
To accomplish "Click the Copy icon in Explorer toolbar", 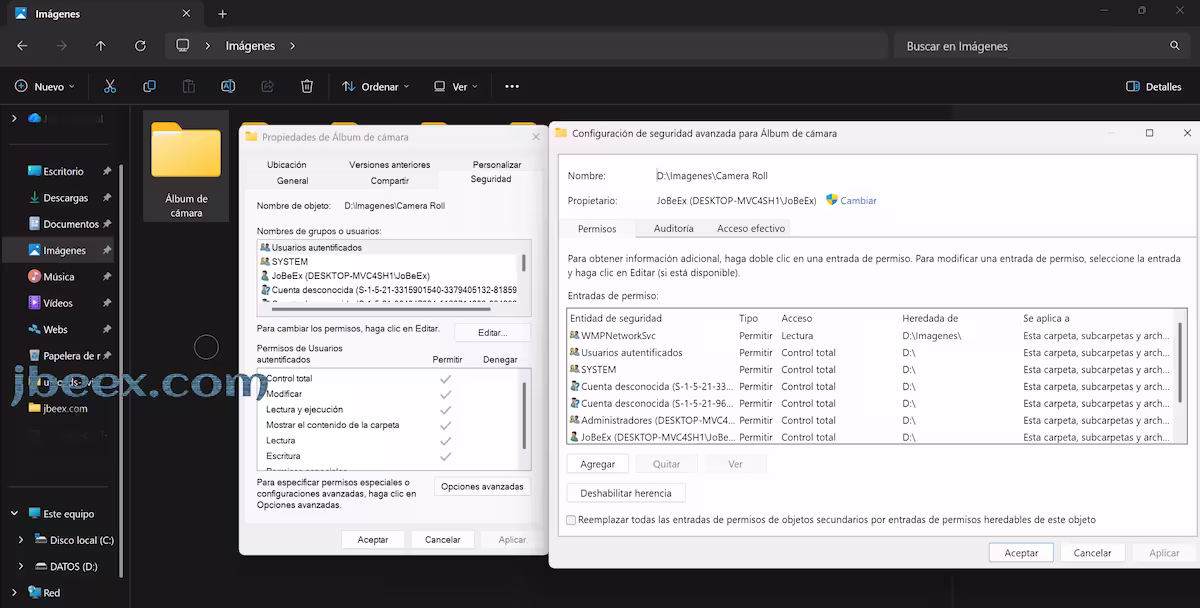I will tap(149, 87).
